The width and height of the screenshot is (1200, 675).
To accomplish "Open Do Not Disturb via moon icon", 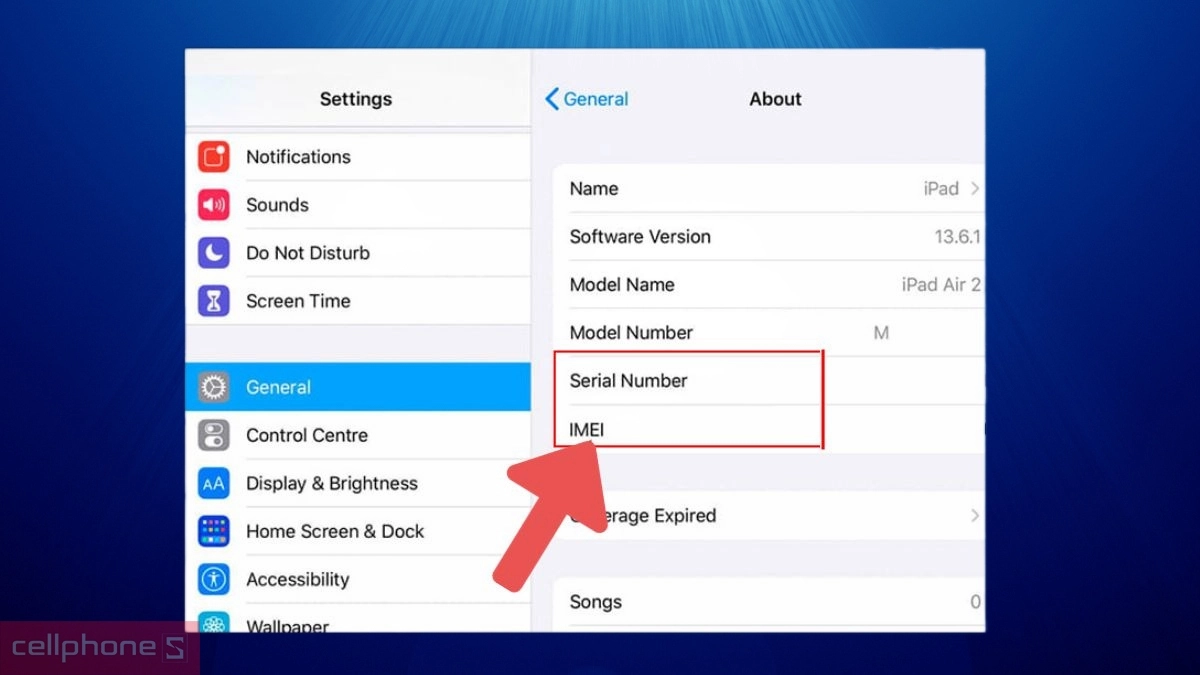I will point(213,252).
